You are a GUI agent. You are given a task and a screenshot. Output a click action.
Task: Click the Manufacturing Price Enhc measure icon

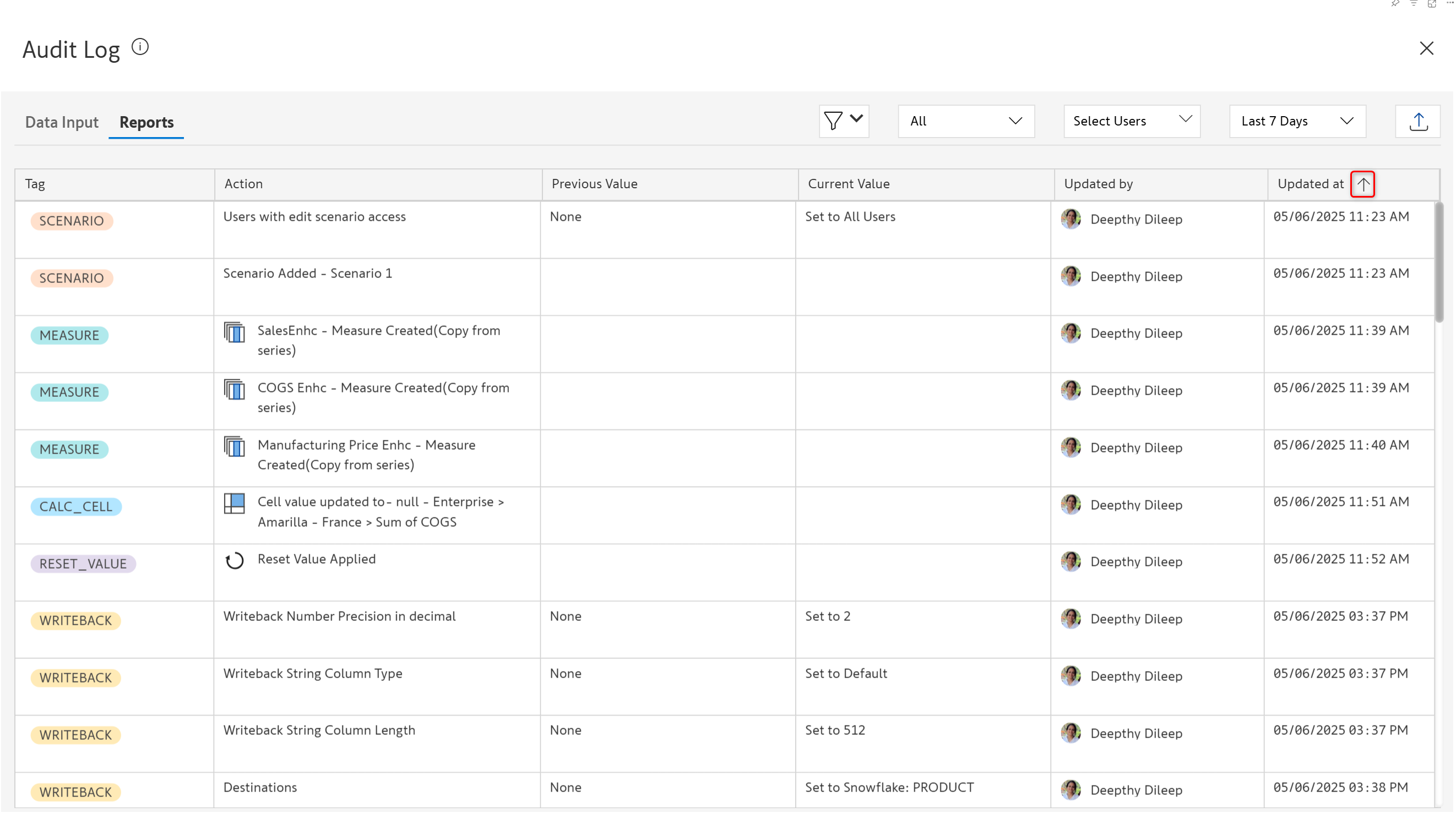(x=234, y=447)
